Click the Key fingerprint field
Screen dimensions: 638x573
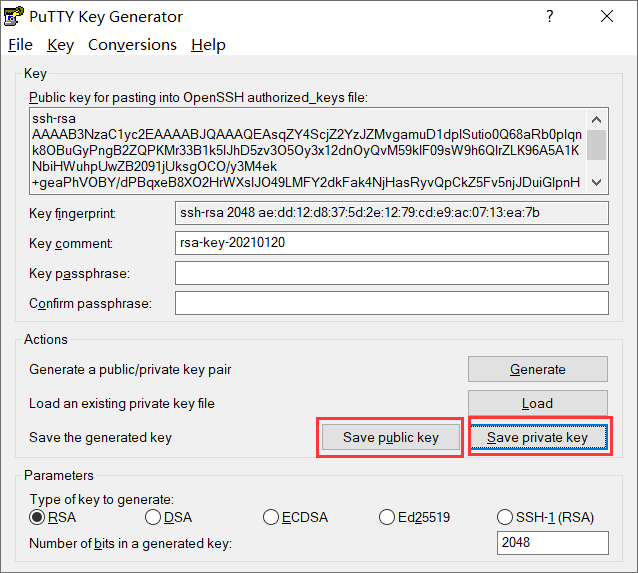[x=392, y=213]
